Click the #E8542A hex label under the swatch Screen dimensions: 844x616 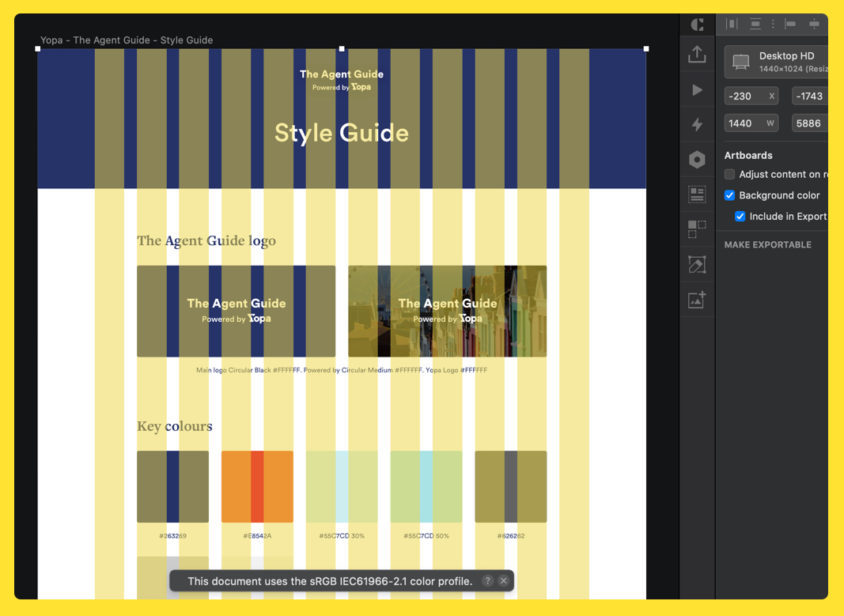click(257, 536)
